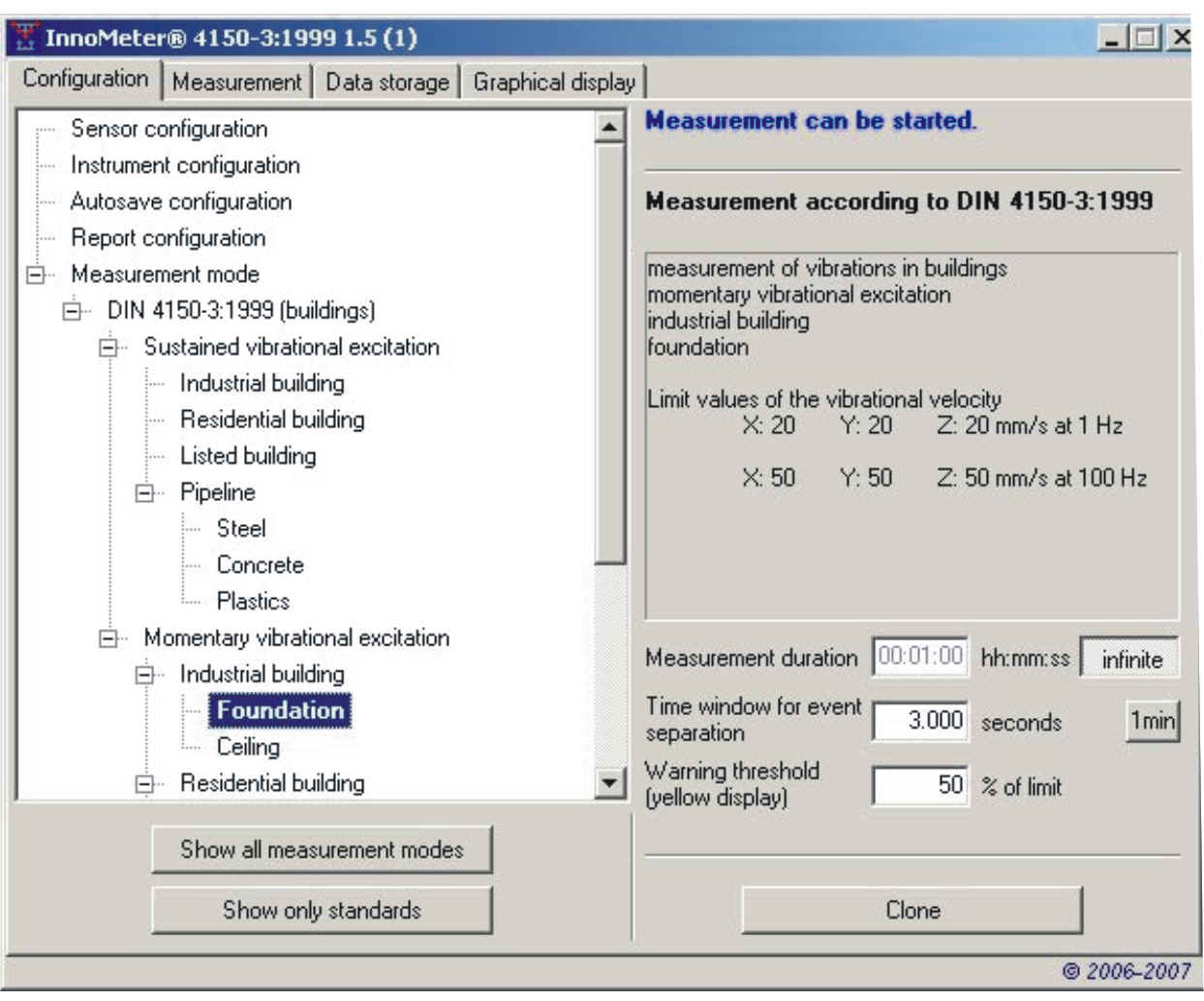Click the tree scrollbar up arrow
Viewport: 1204px width, 1001px height.
coord(609,127)
